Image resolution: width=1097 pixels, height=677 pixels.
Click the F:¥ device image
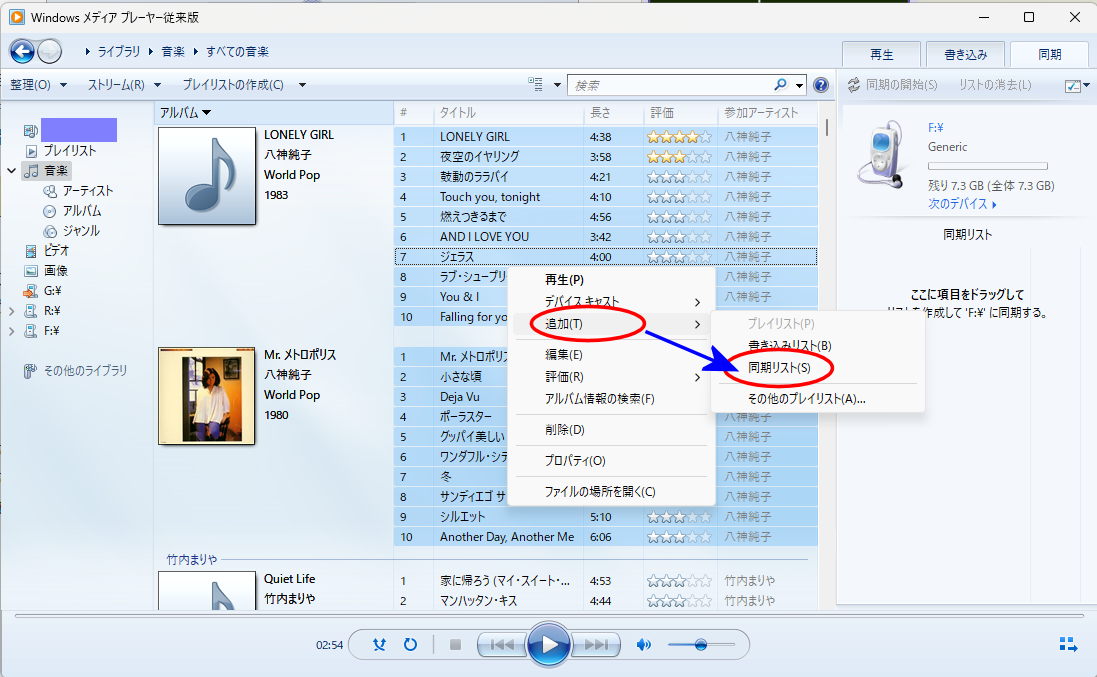tap(883, 155)
